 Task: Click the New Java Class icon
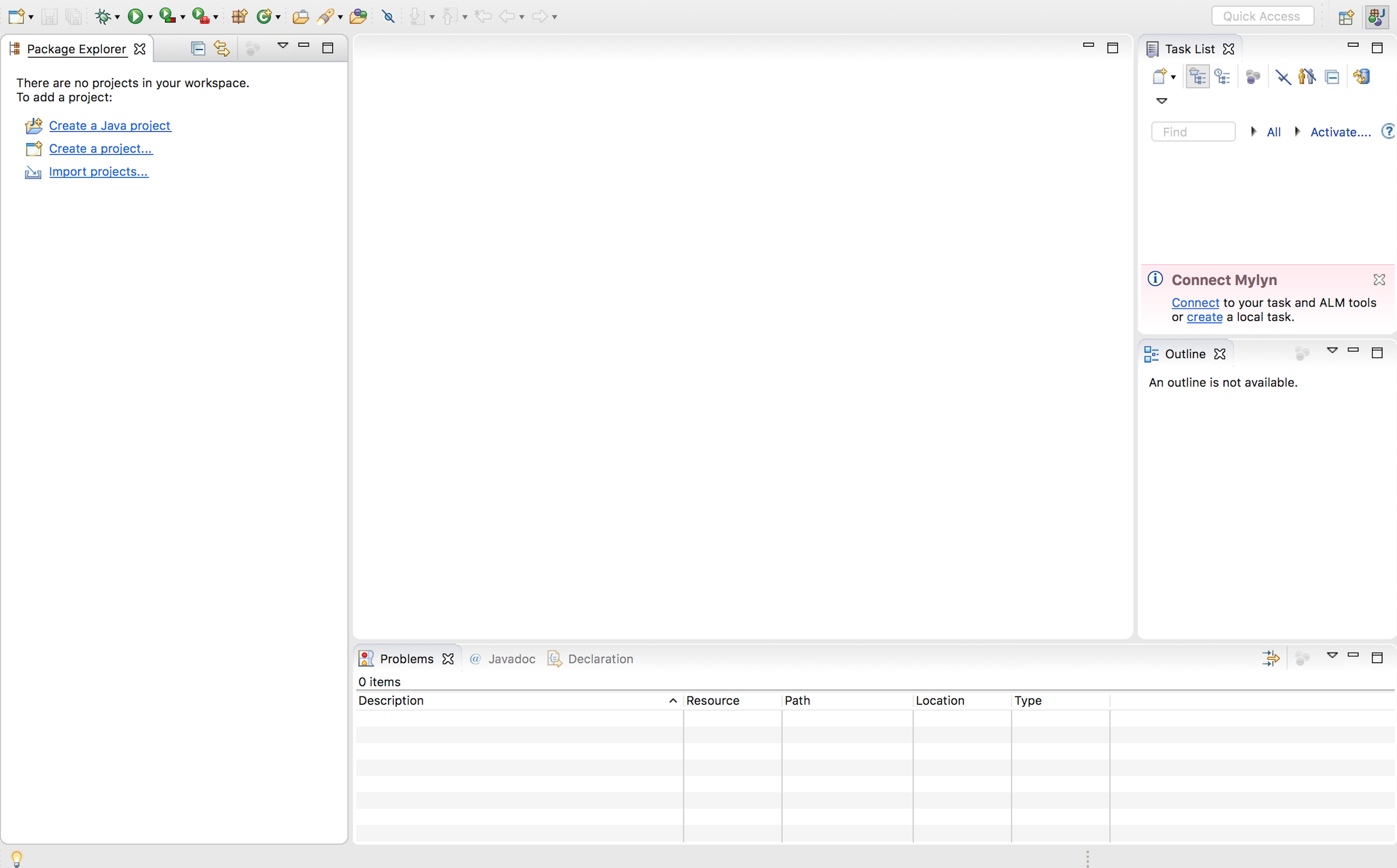pos(264,16)
